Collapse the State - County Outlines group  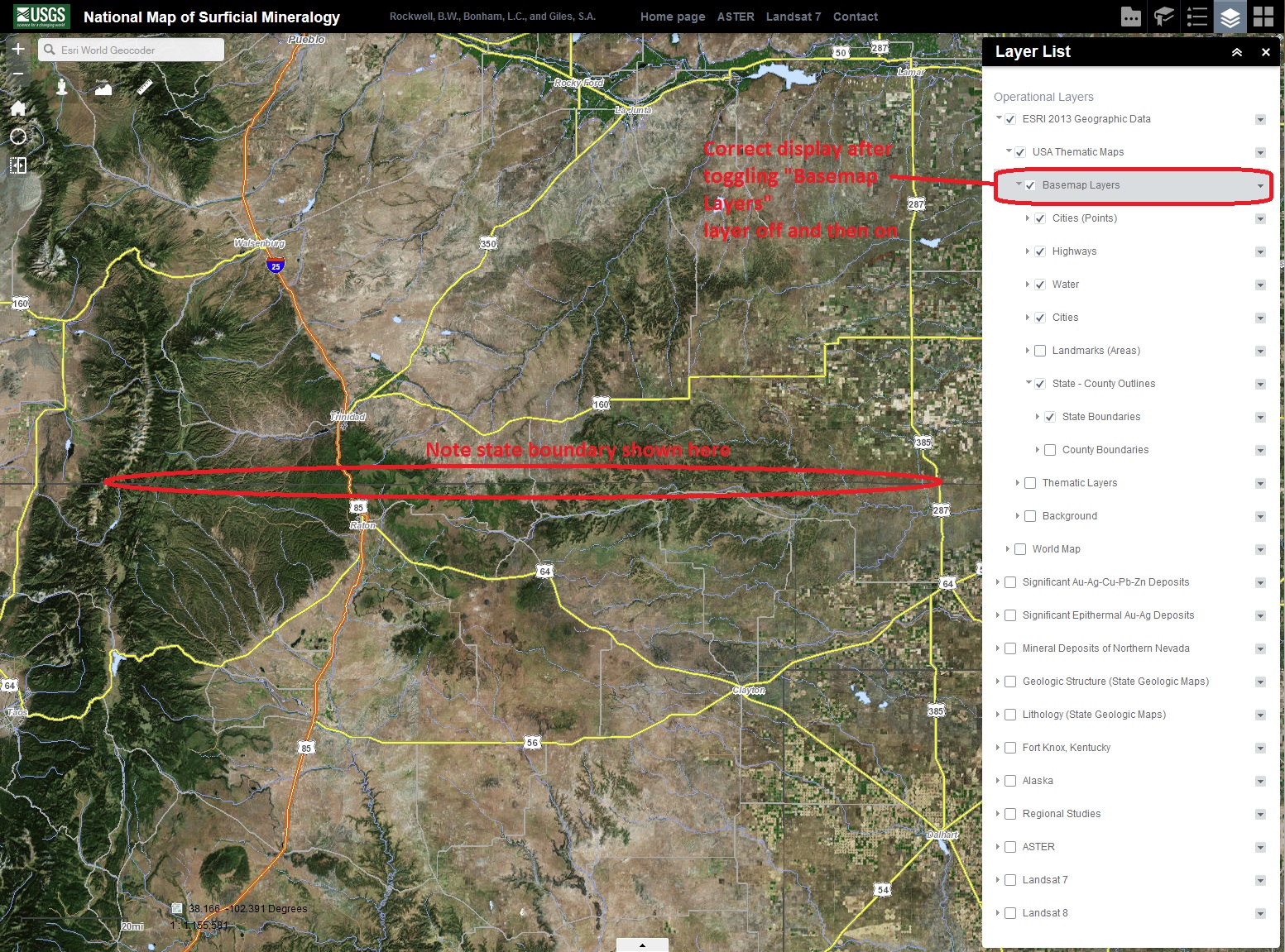click(x=1028, y=383)
